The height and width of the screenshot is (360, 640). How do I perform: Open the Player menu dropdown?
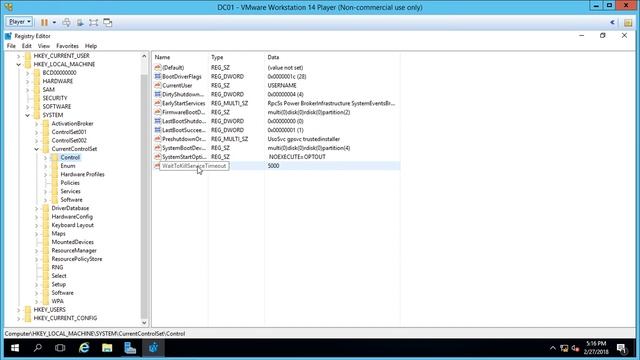point(19,22)
